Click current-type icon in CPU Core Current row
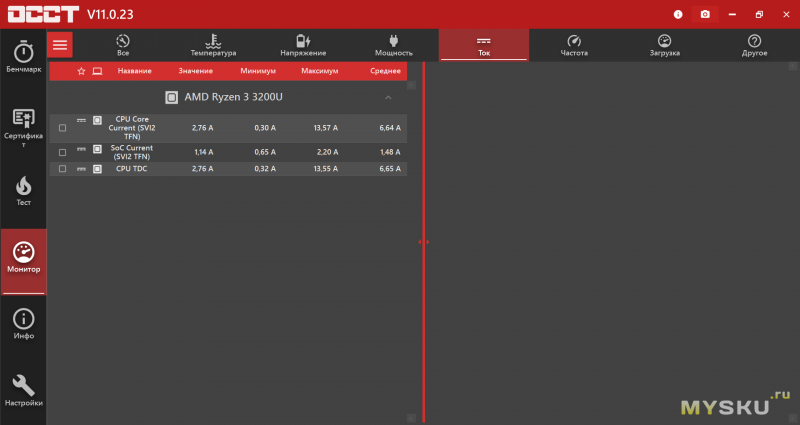Screen dimensions: 800x425 [x=81, y=120]
